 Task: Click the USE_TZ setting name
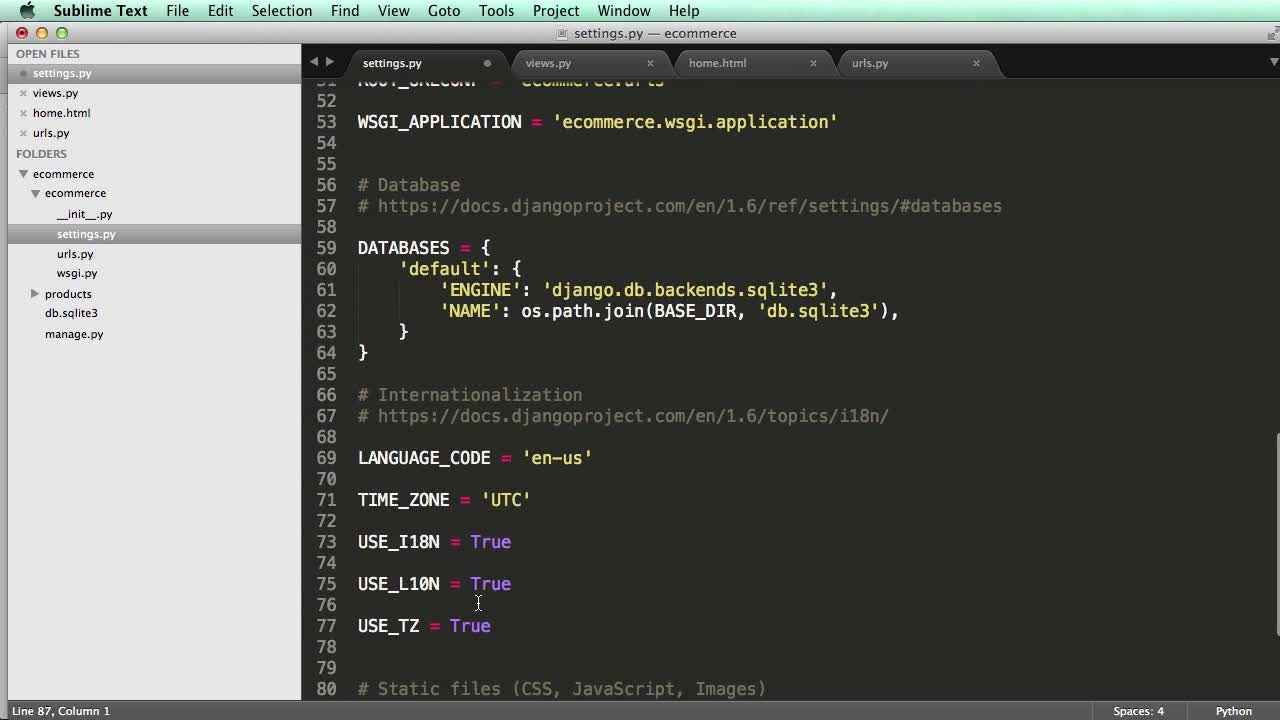389,626
